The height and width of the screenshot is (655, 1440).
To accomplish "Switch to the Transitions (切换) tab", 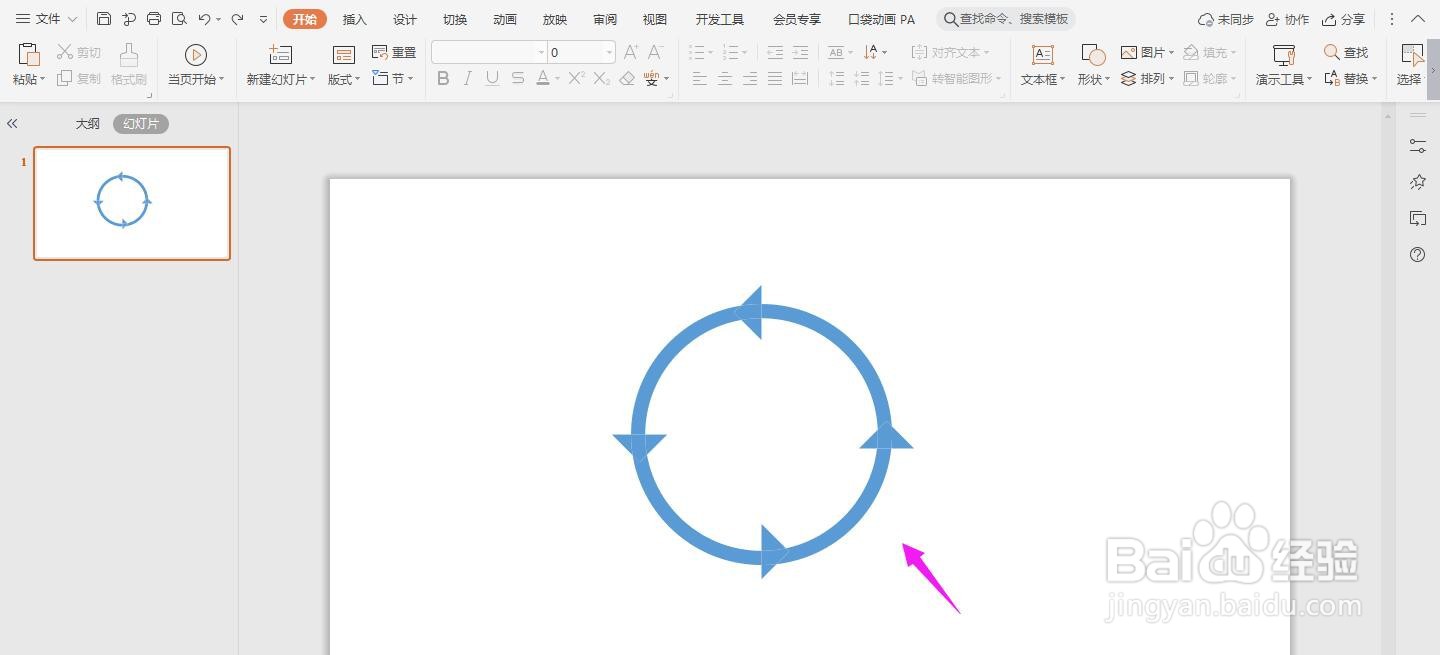I will [455, 19].
